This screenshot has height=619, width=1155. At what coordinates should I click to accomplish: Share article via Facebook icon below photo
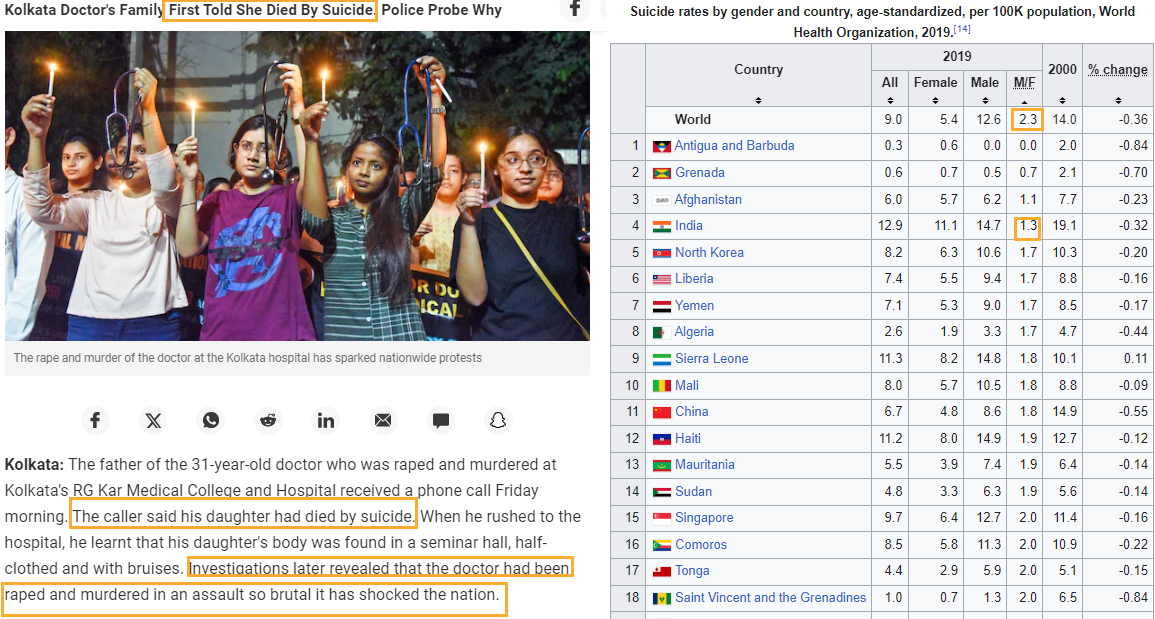tap(95, 421)
